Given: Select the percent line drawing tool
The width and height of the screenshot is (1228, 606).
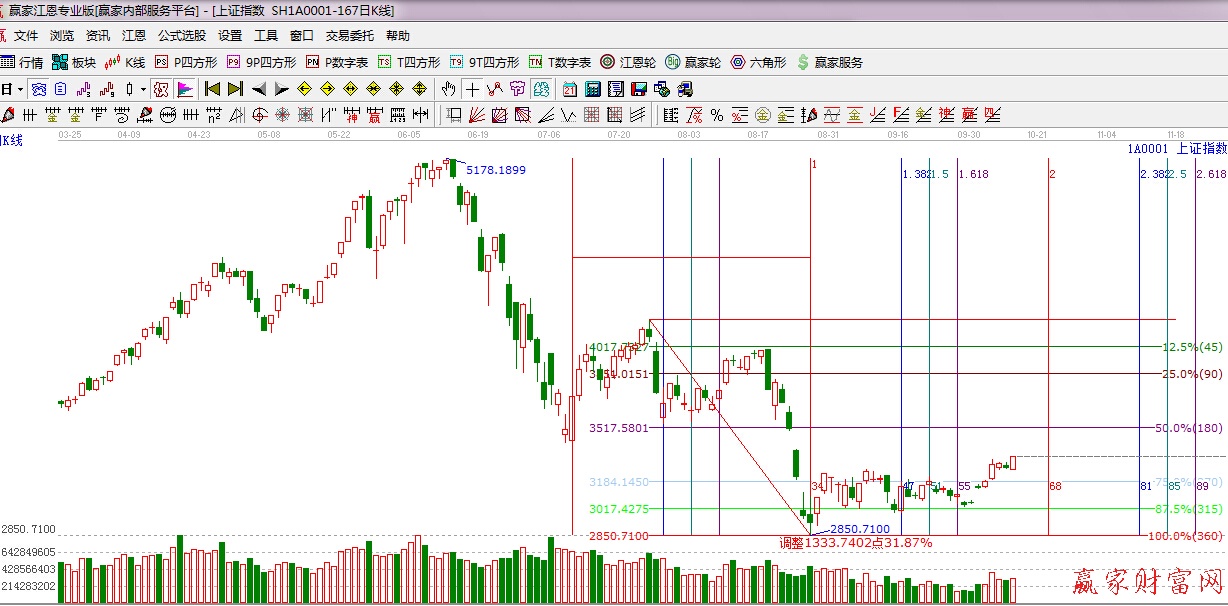Looking at the screenshot, I should click(716, 114).
